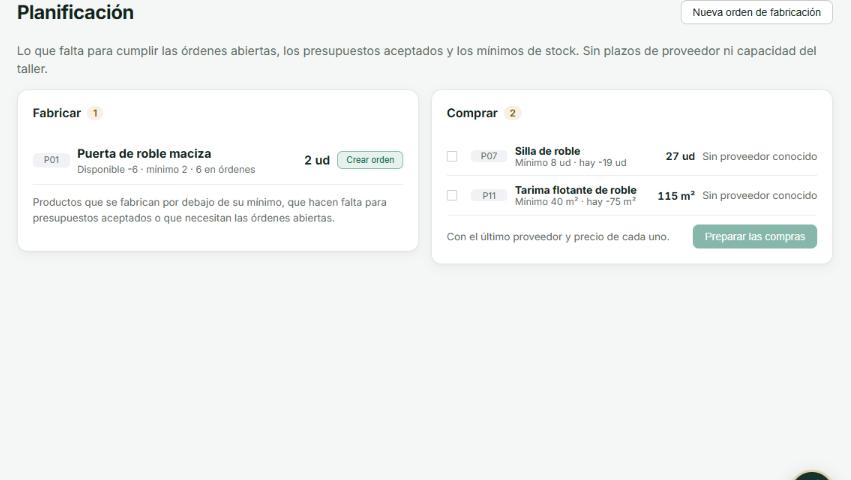Click the P07 product code badge
Screen dimensions: 851x480
coord(489,156)
